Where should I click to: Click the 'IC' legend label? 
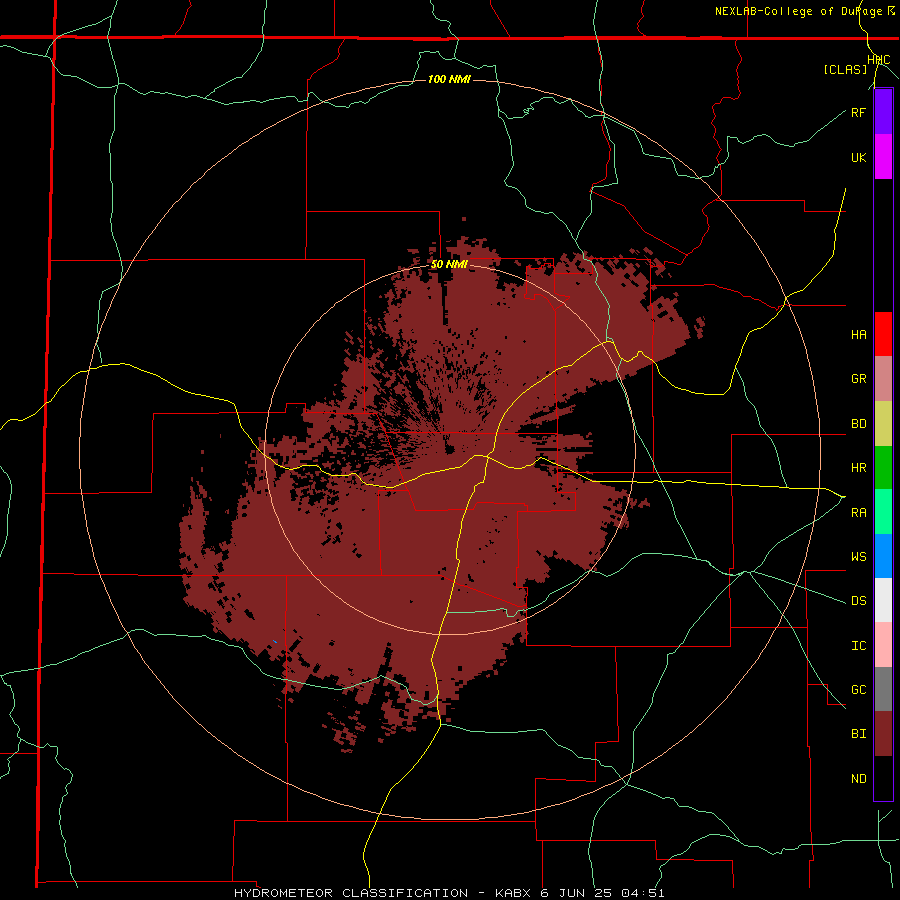[x=858, y=646]
